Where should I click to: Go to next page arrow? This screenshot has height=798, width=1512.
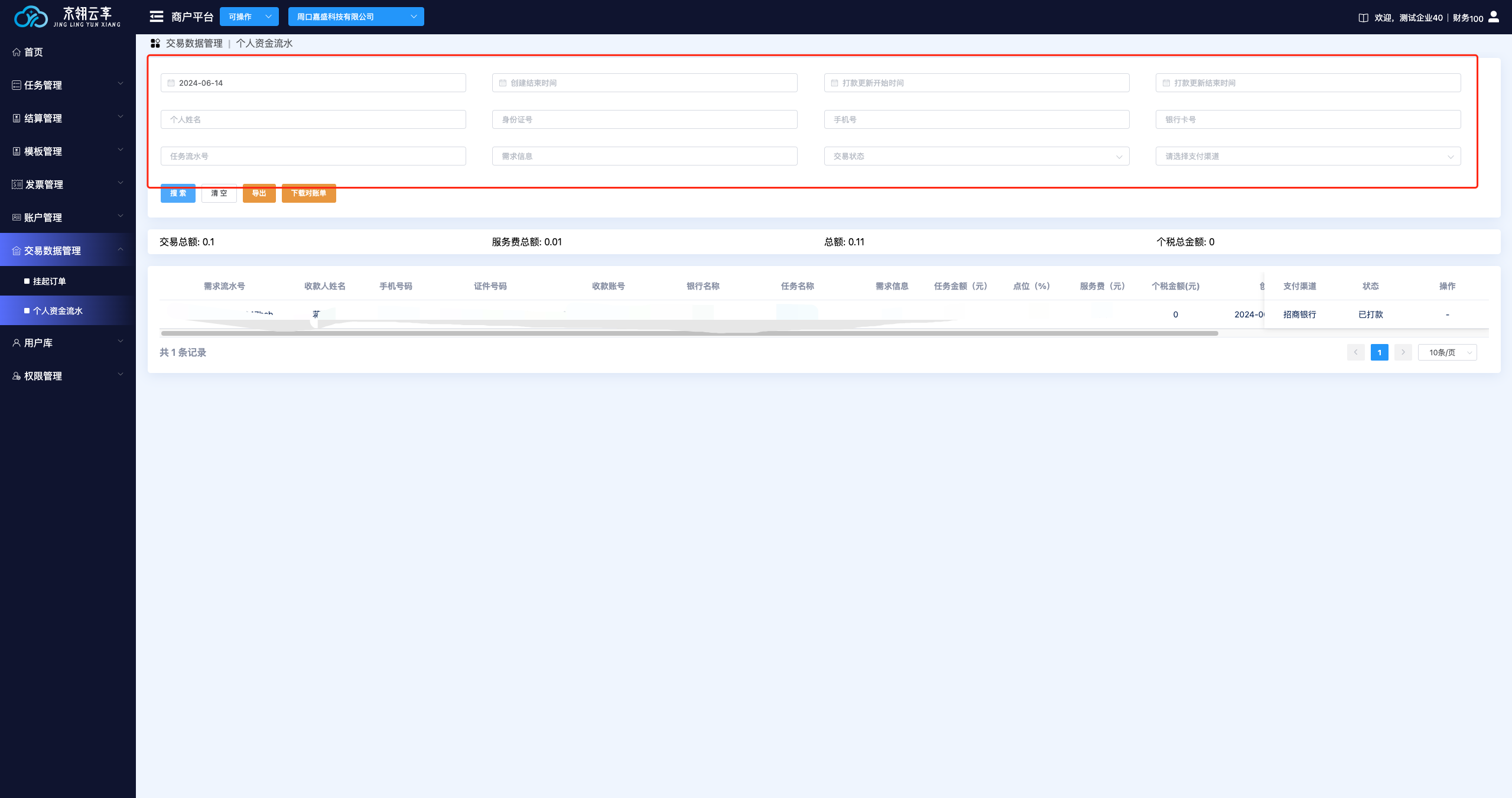coord(1403,352)
